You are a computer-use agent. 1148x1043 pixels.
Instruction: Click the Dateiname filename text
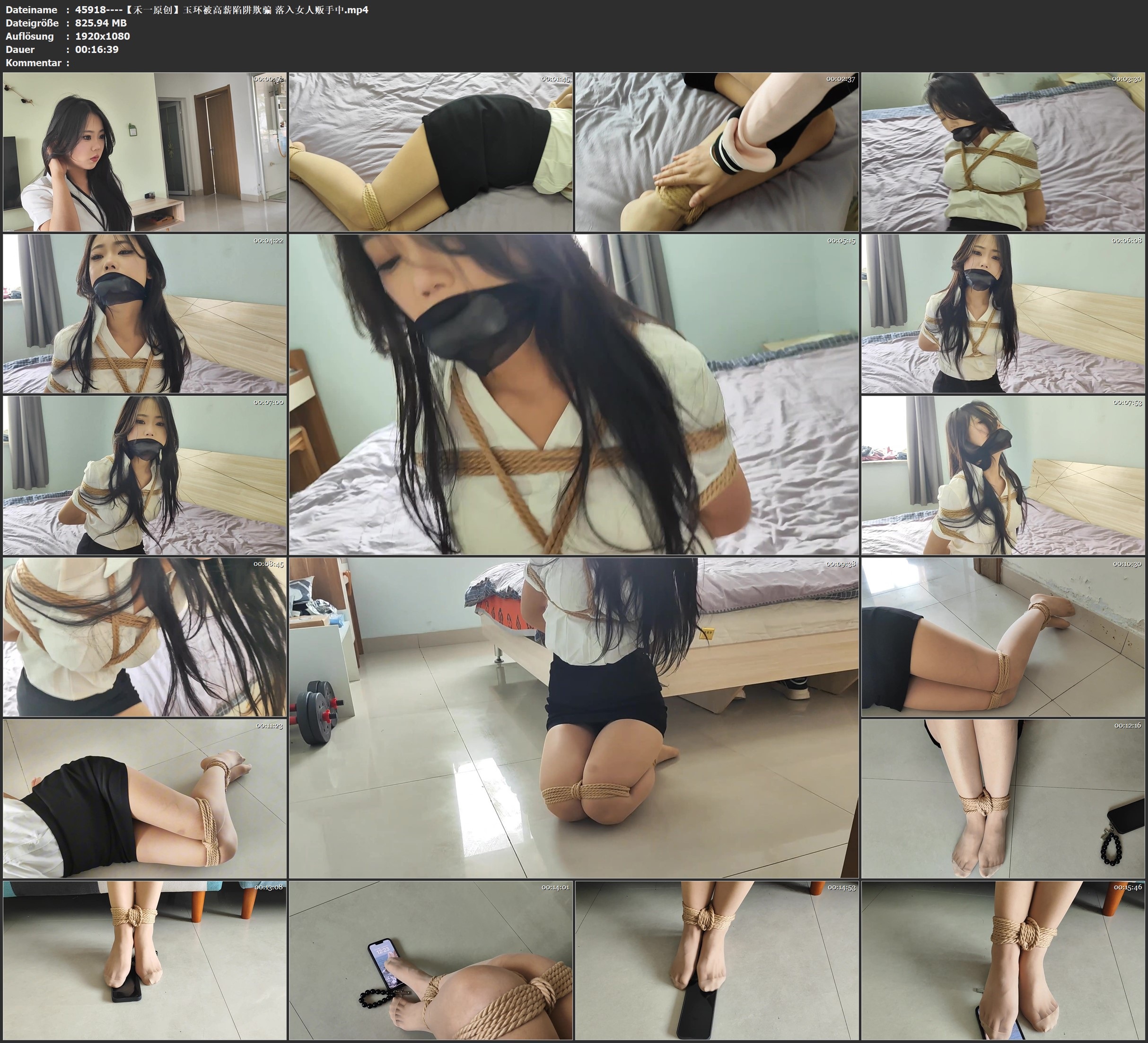(x=221, y=9)
